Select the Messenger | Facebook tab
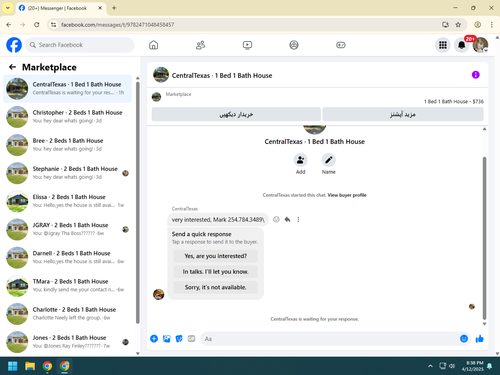 [61, 8]
